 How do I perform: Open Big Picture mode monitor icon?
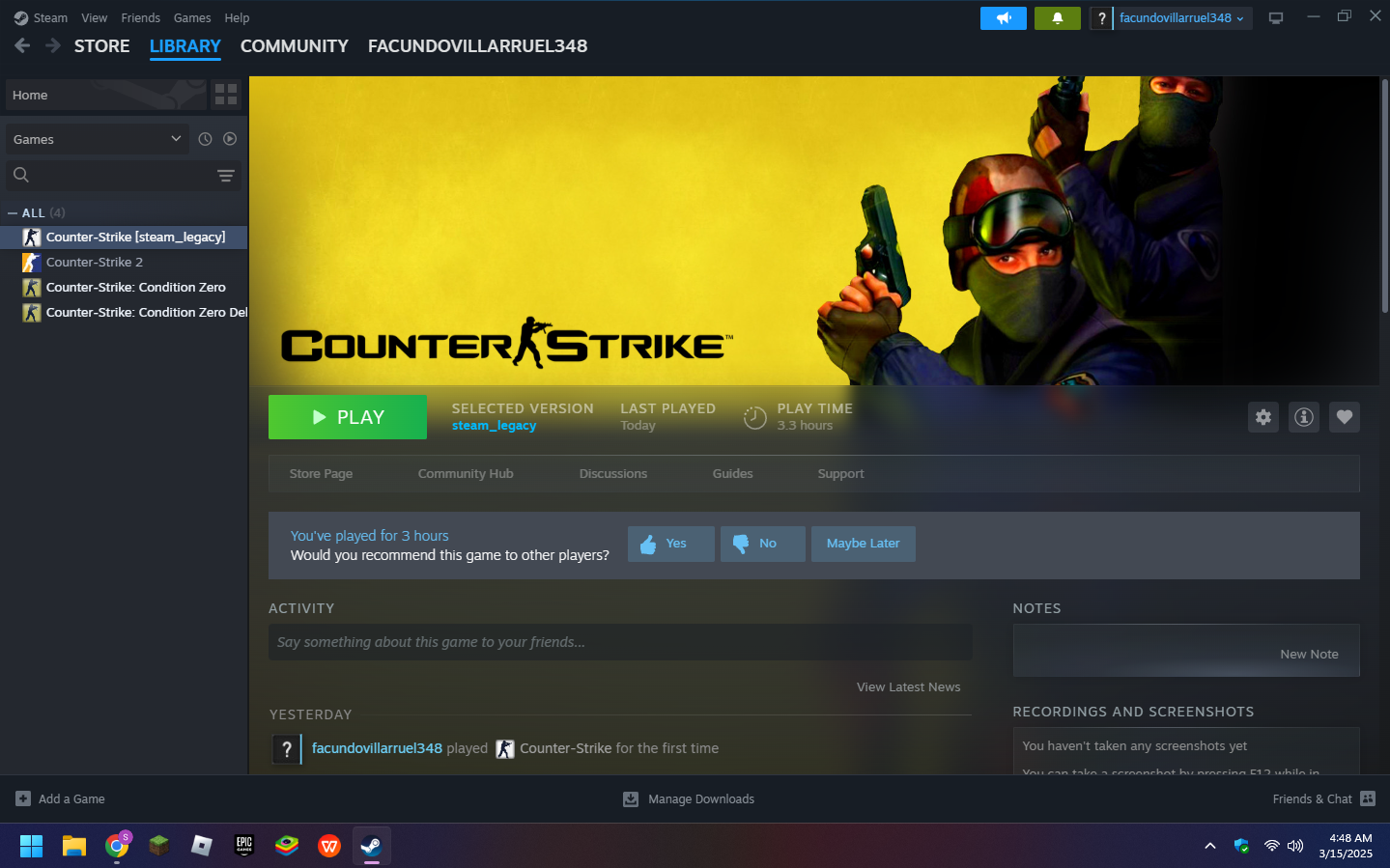pos(1275,18)
